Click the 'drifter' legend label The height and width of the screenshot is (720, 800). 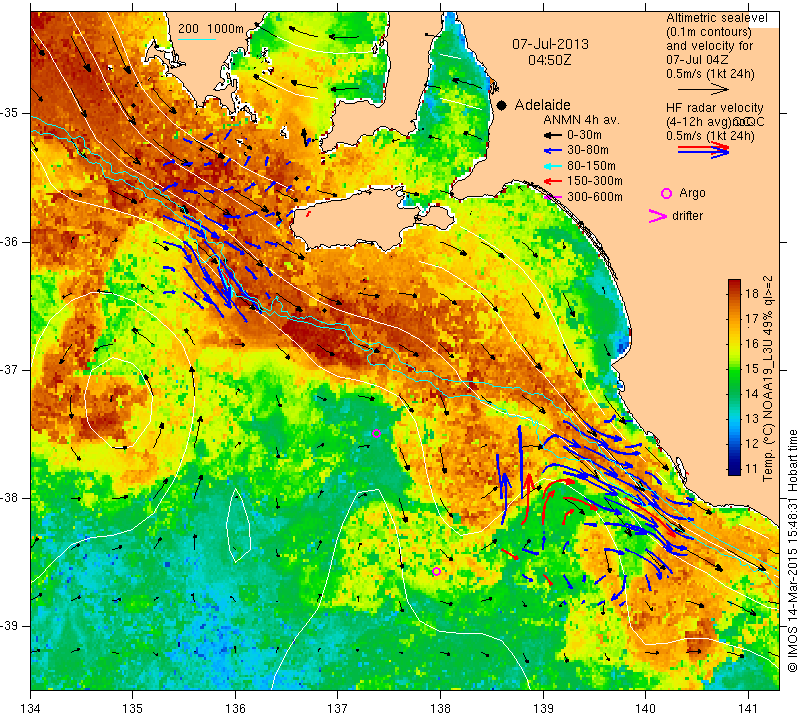click(x=687, y=216)
